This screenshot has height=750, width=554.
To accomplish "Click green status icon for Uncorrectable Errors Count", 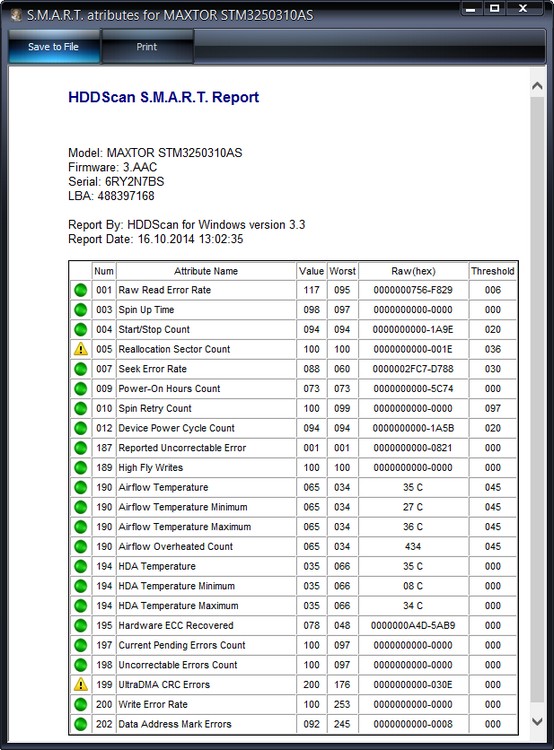I will click(80, 665).
